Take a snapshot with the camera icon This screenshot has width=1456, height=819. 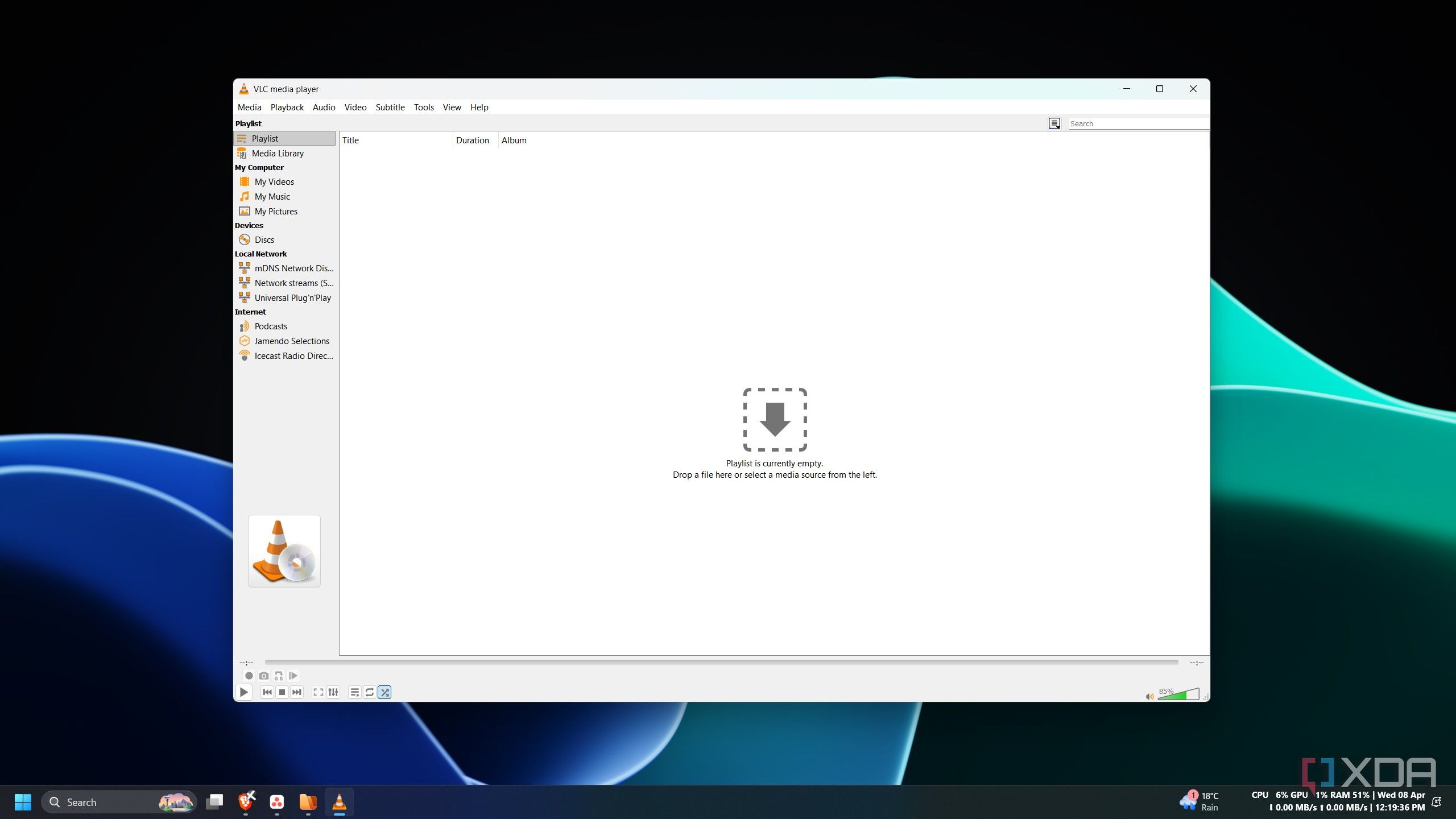point(264,676)
